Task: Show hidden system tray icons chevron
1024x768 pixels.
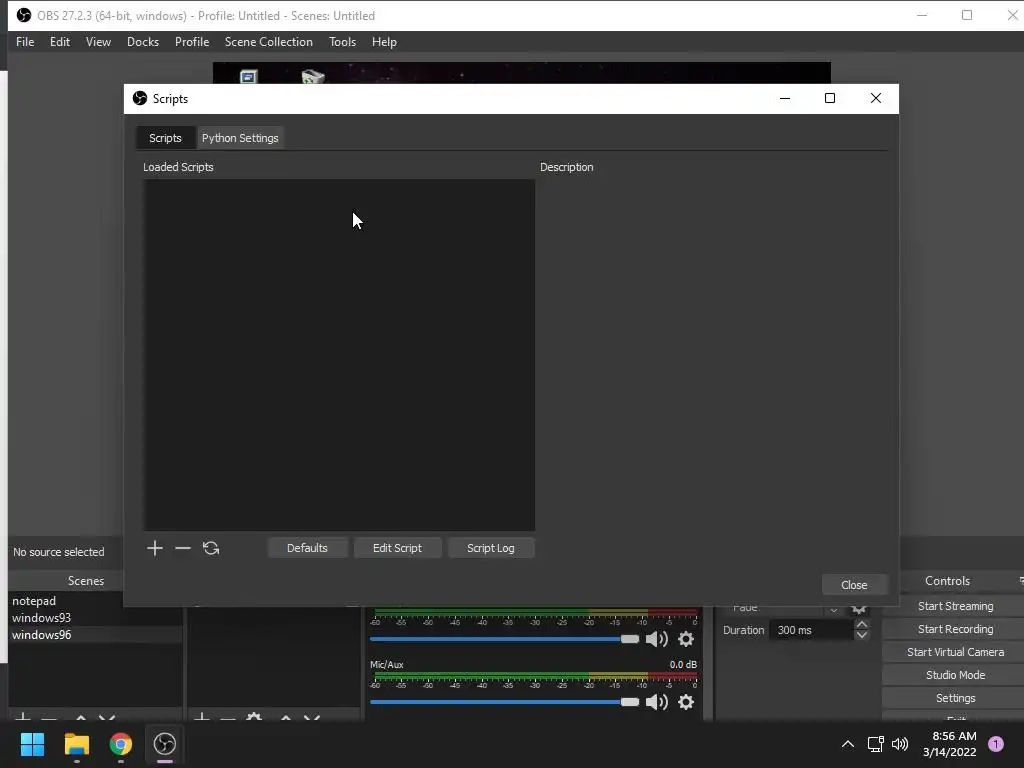Action: pyautogui.click(x=848, y=744)
